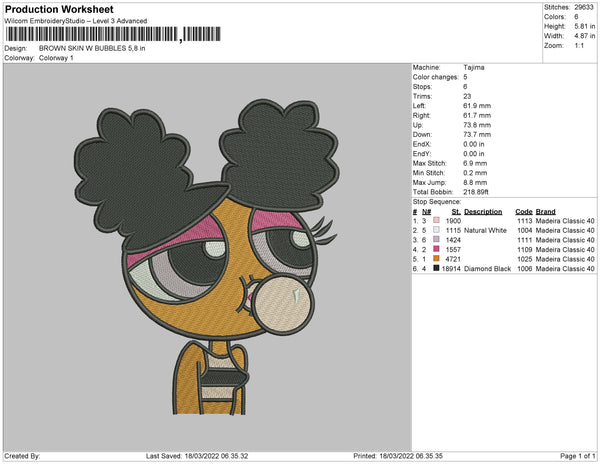Select the lilac 1424 thread swatch
This screenshot has height=464, width=600.
(436, 240)
